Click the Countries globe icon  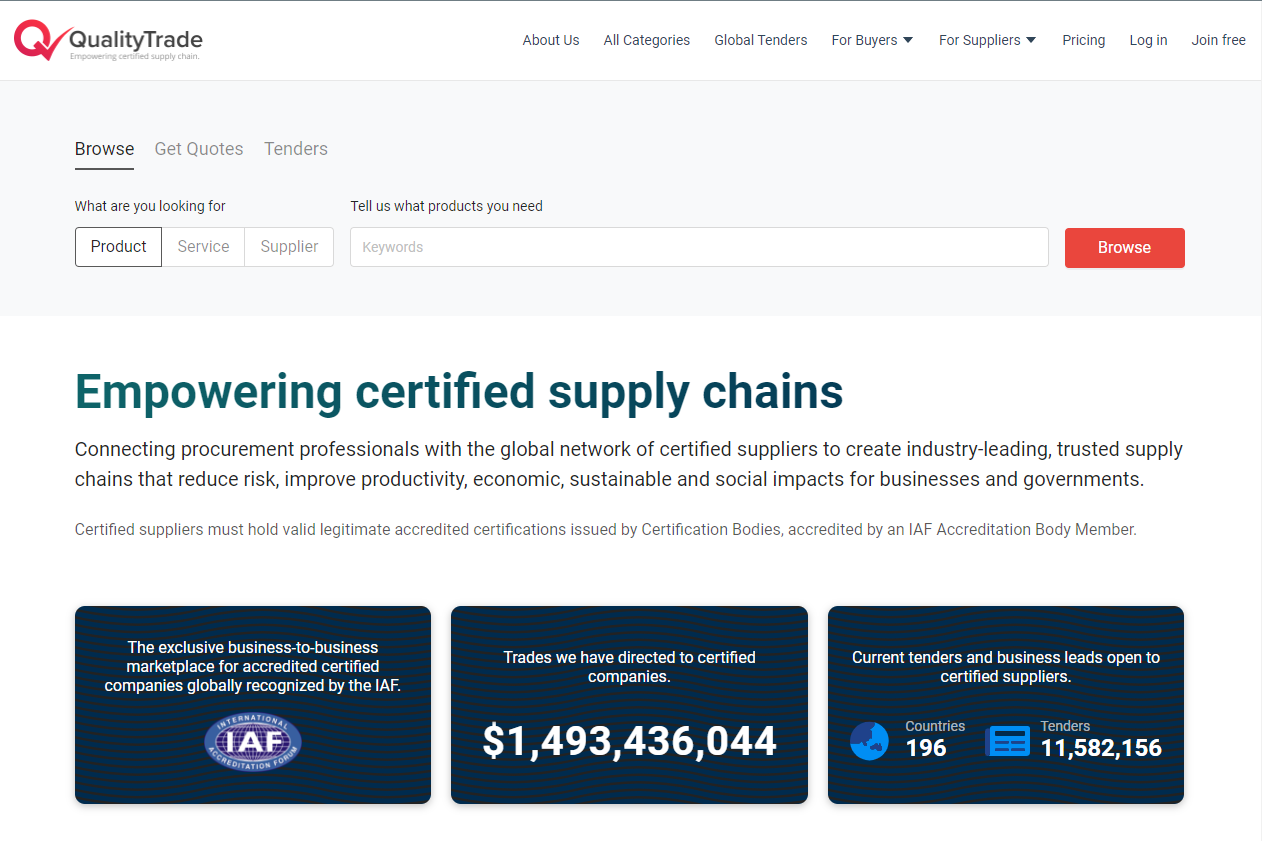(869, 741)
